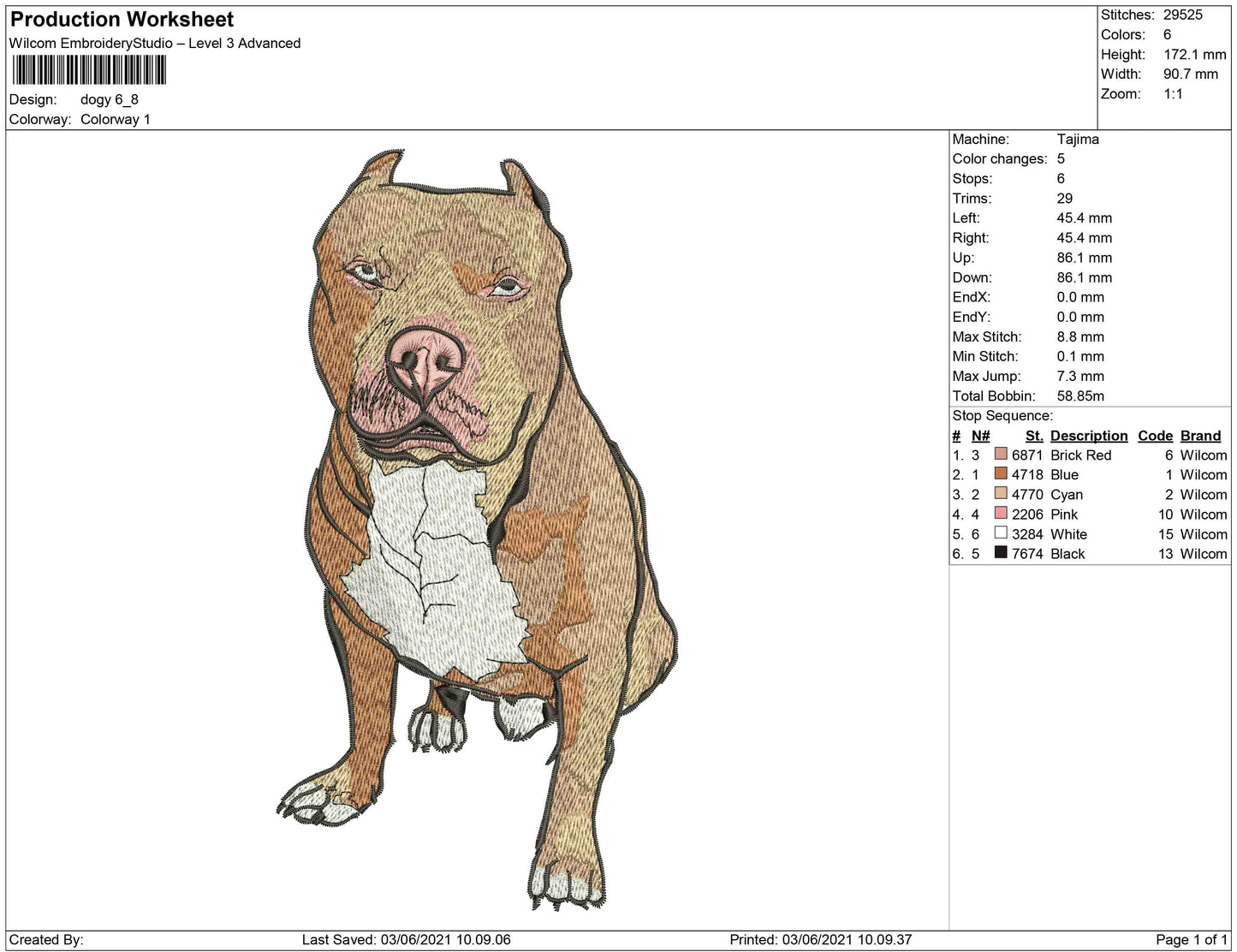Click the Colorway 1 value
Image resolution: width=1237 pixels, height=952 pixels.
pos(116,119)
